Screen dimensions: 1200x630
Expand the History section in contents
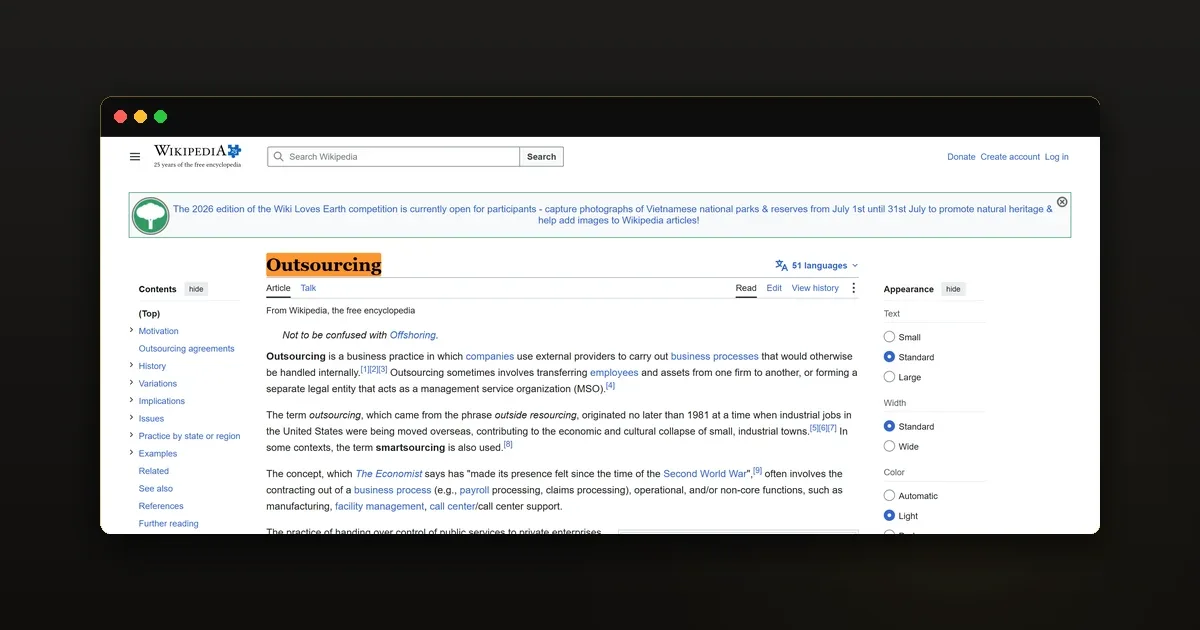click(131, 365)
